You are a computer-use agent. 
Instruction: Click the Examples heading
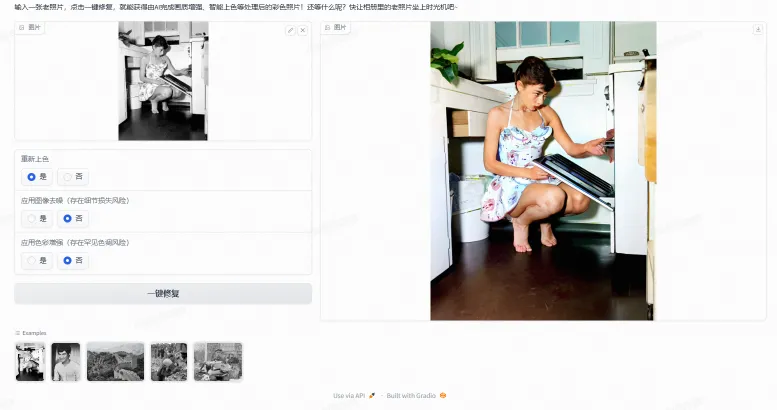31,333
